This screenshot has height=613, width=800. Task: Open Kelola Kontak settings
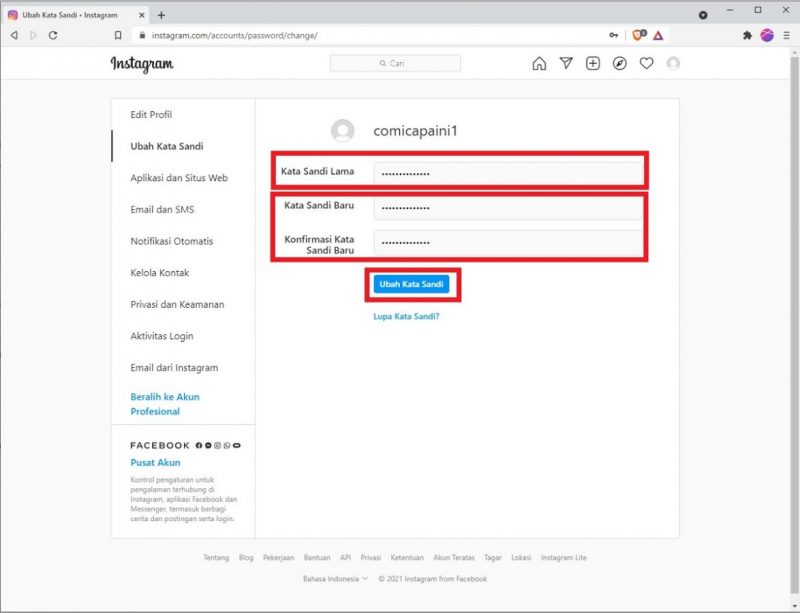160,273
